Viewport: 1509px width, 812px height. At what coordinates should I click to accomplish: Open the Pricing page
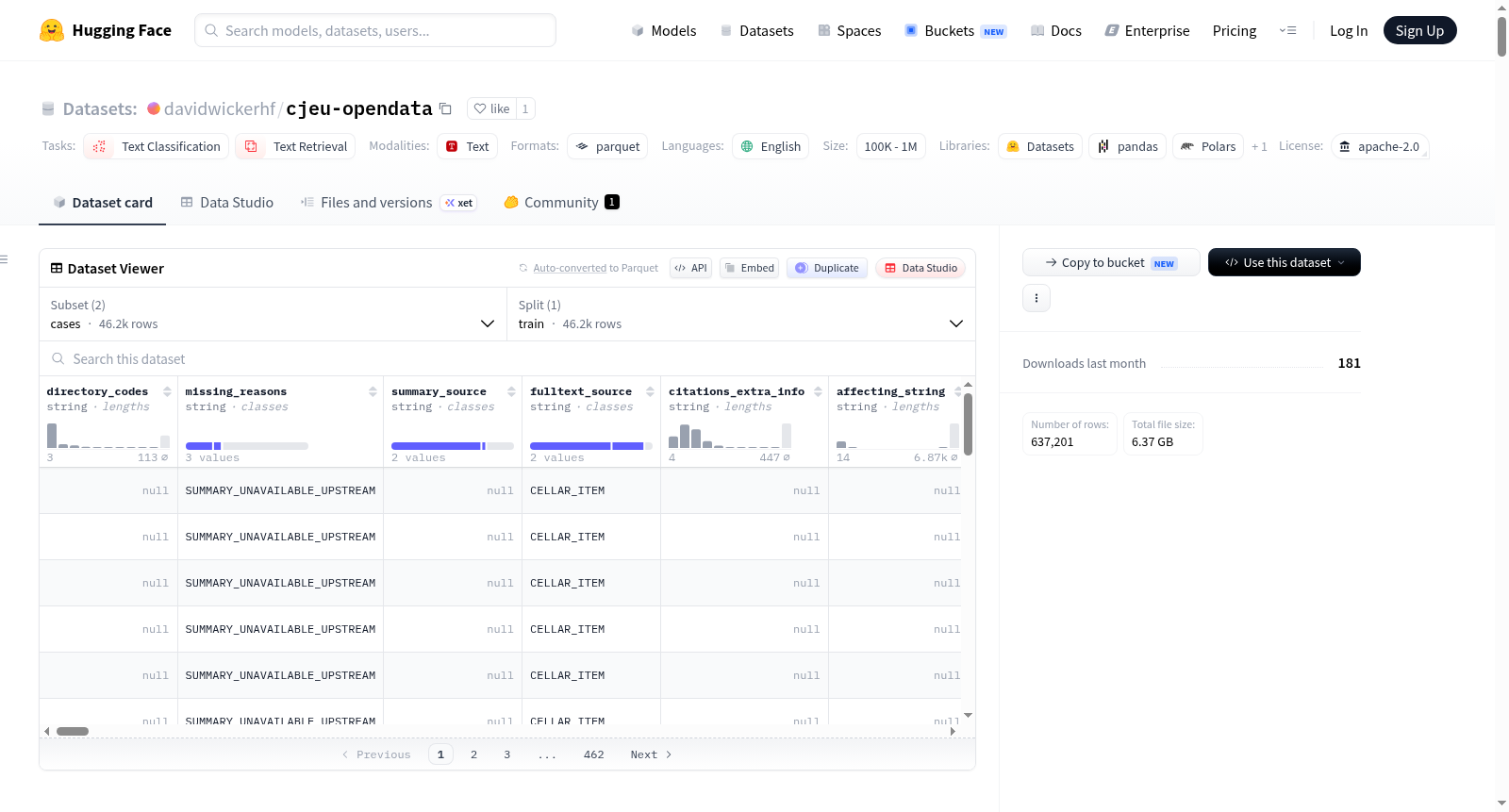pos(1235,30)
